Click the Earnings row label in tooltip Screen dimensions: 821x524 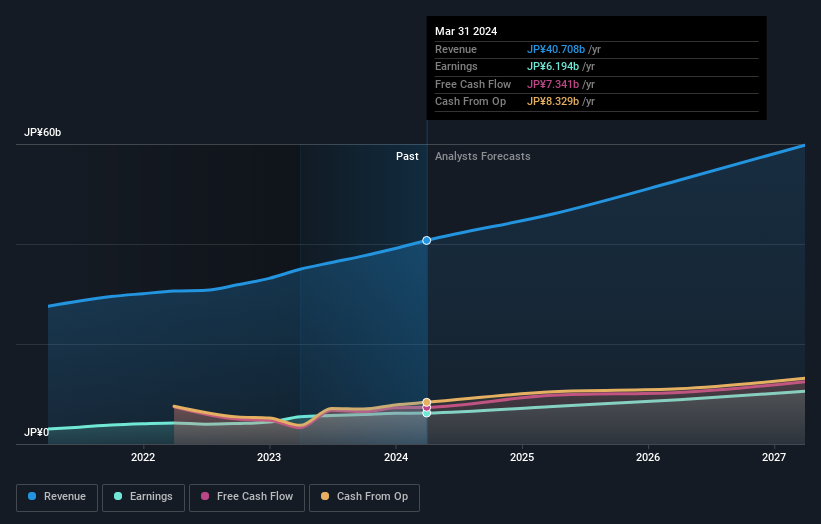tap(456, 66)
